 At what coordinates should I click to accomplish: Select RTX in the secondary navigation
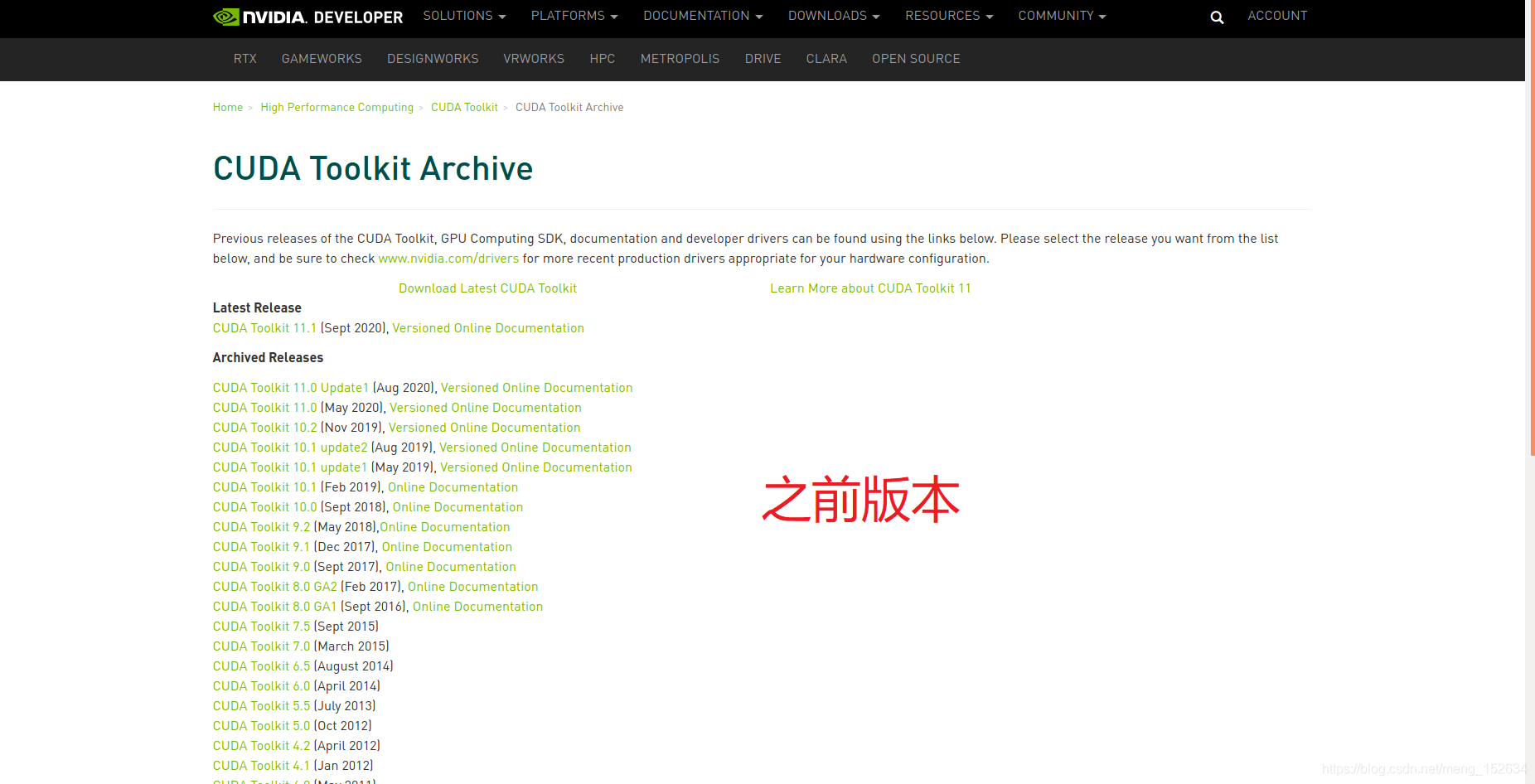click(x=245, y=59)
